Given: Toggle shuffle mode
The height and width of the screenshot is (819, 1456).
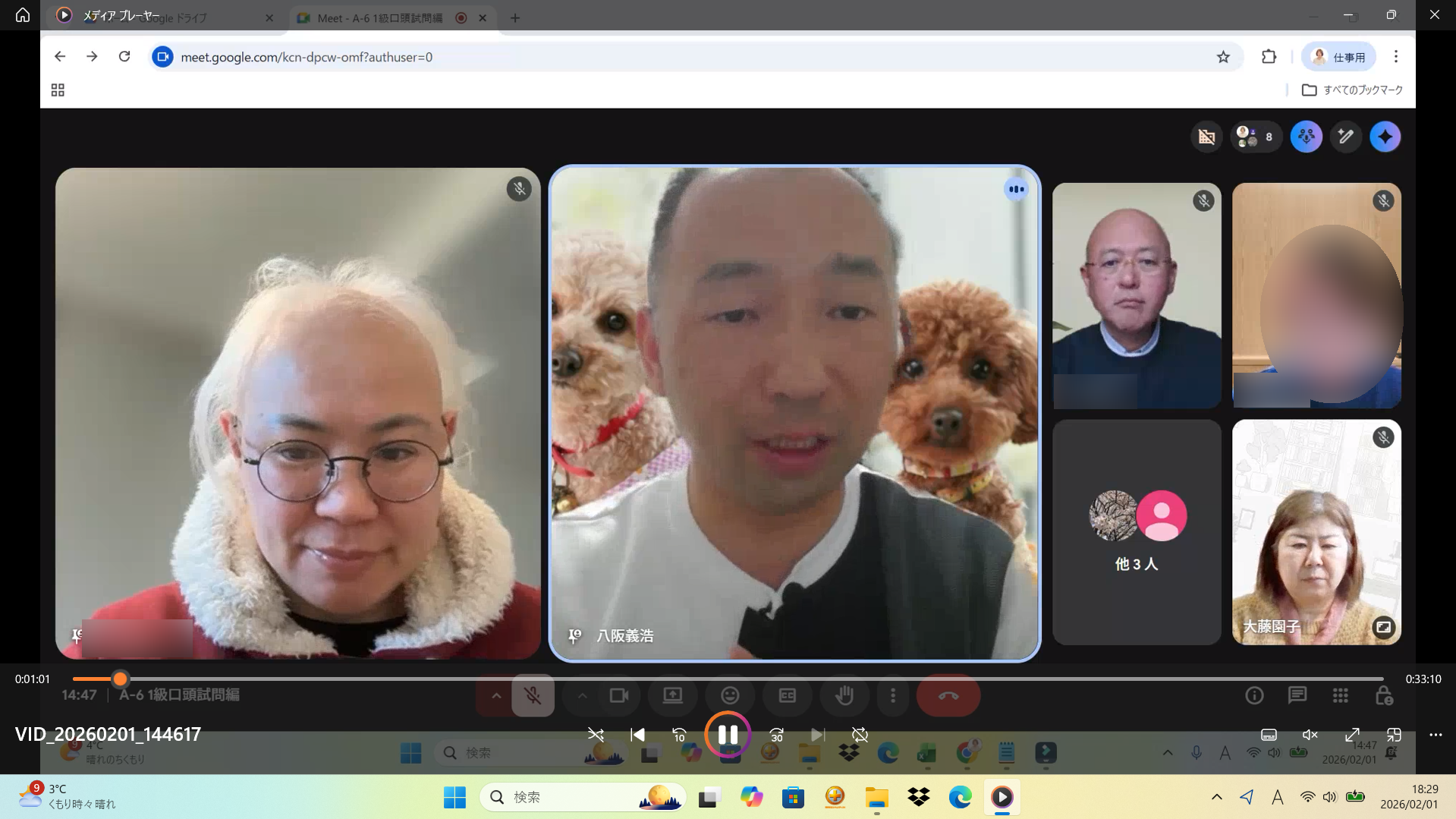Looking at the screenshot, I should (x=596, y=735).
